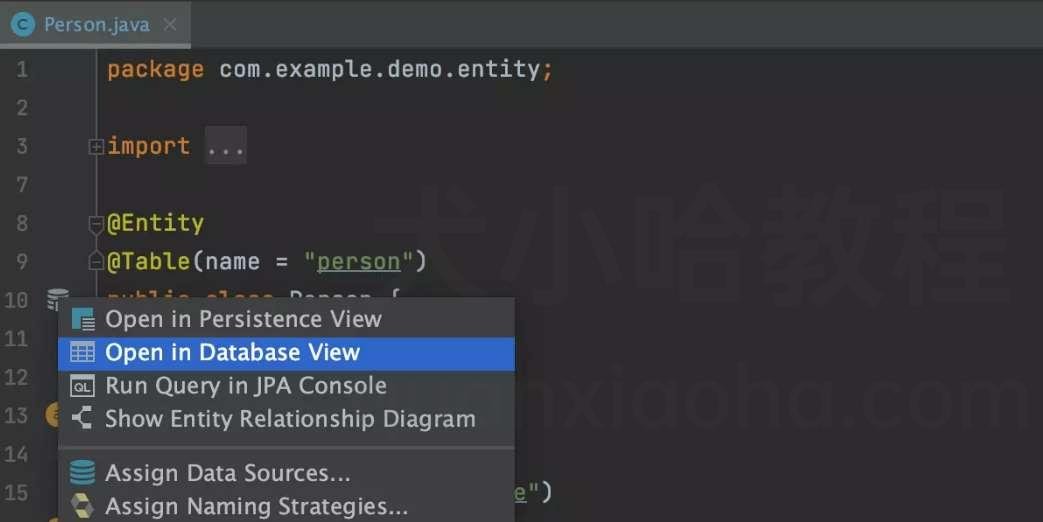1043x522 pixels.
Task: Click the Entity Relationship Diagram icon
Action: pos(82,419)
